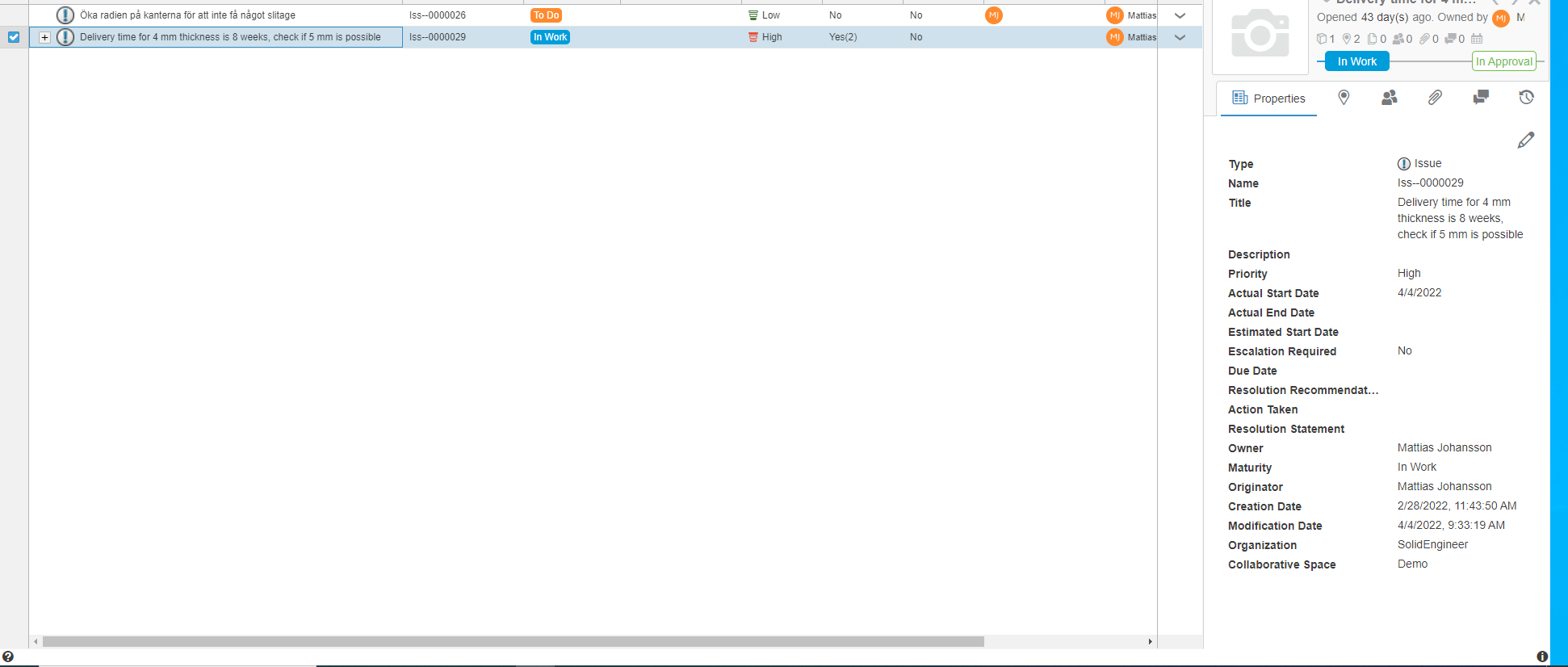Open the pin locations tab icon

coord(1344,98)
